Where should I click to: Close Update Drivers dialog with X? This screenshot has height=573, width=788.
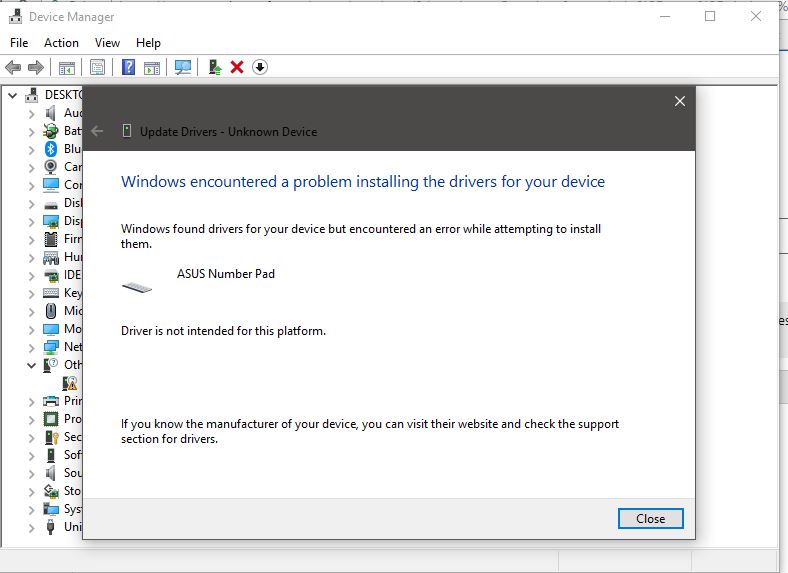click(x=679, y=102)
